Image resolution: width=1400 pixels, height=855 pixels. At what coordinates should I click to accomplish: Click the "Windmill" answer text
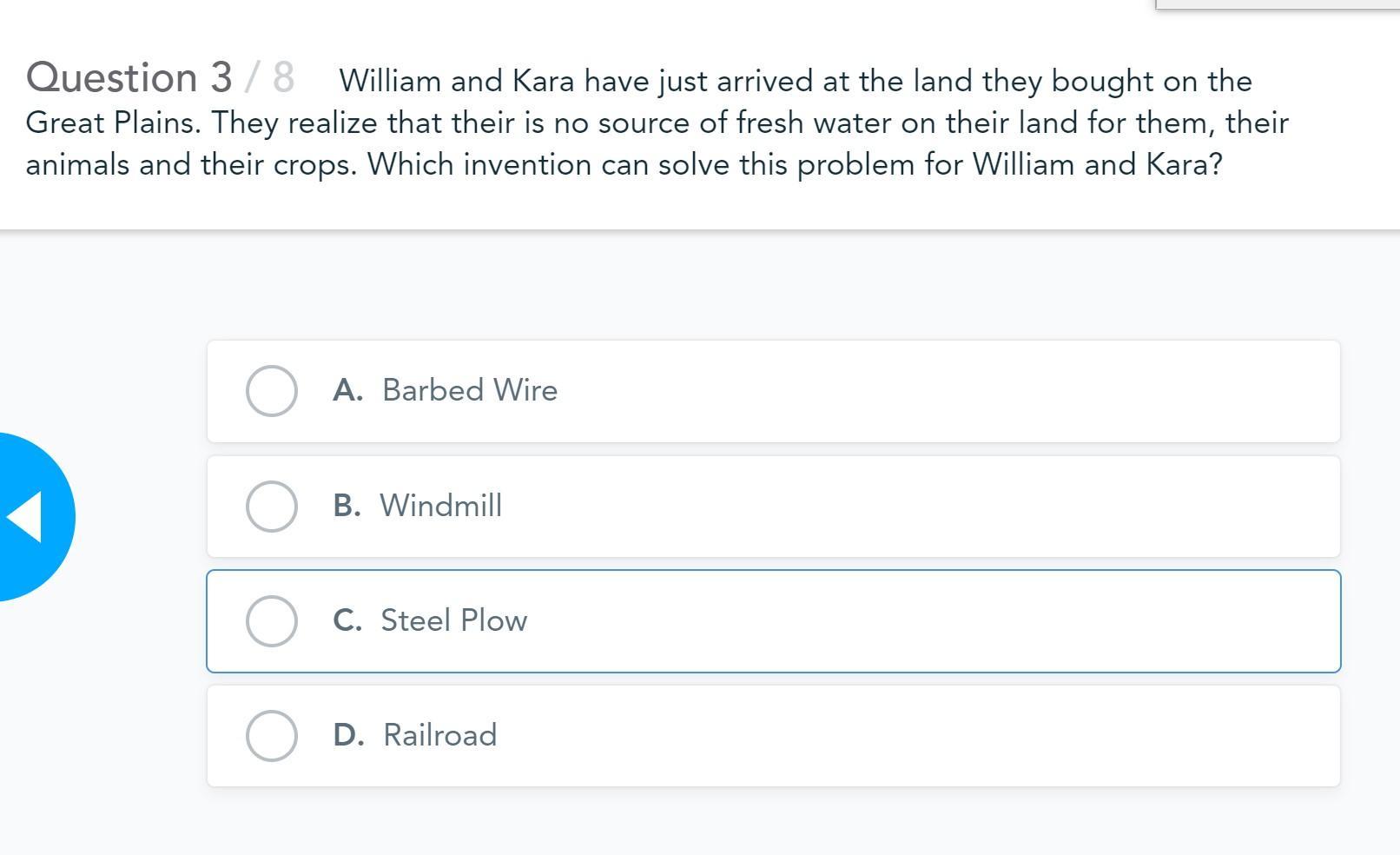click(x=441, y=506)
